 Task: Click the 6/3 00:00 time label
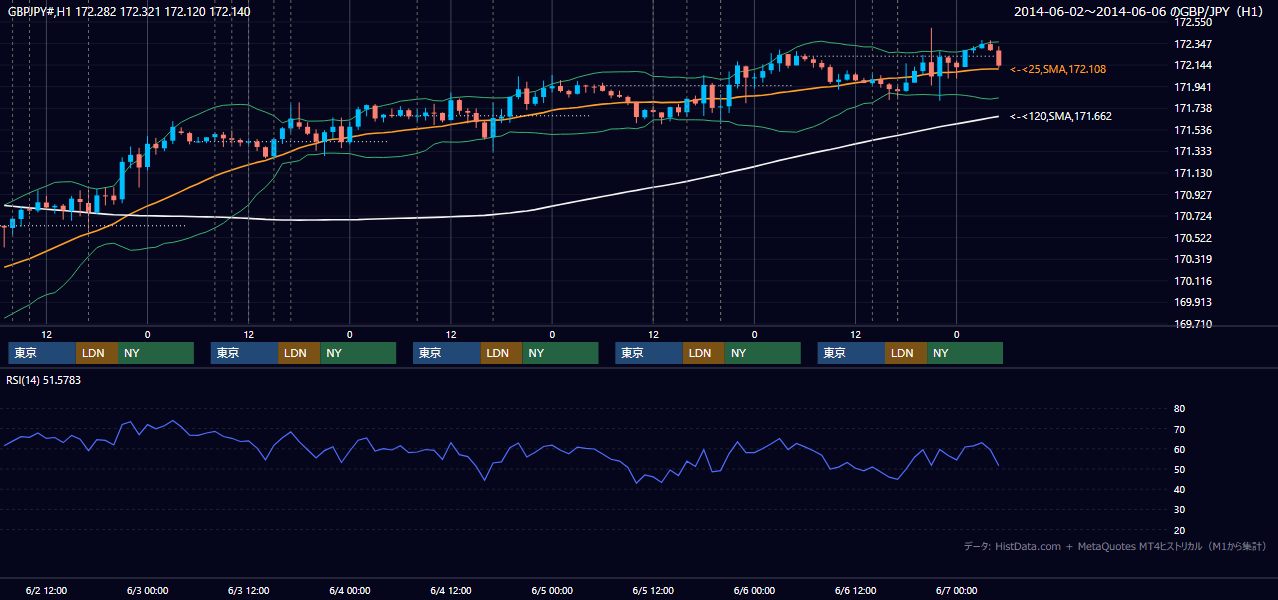(x=147, y=590)
